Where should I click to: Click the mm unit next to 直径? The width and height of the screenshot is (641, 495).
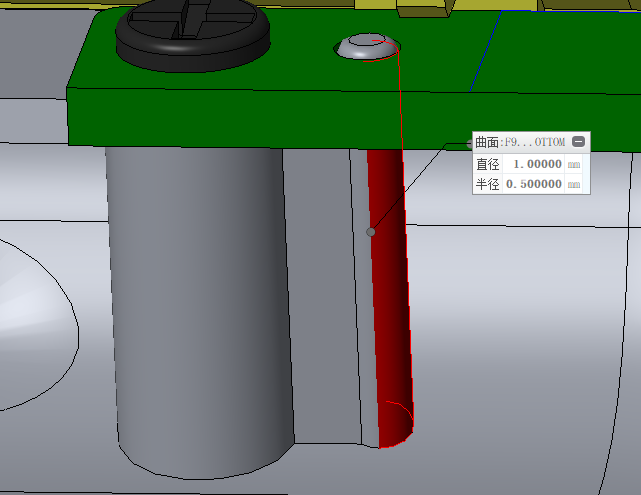coord(574,164)
